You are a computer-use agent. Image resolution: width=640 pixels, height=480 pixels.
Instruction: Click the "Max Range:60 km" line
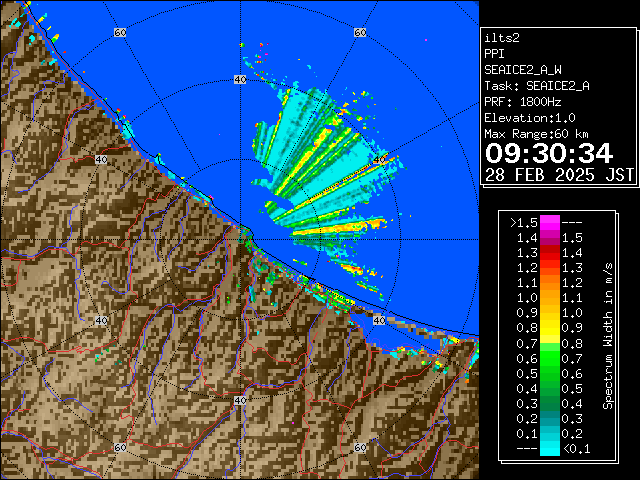[537, 134]
